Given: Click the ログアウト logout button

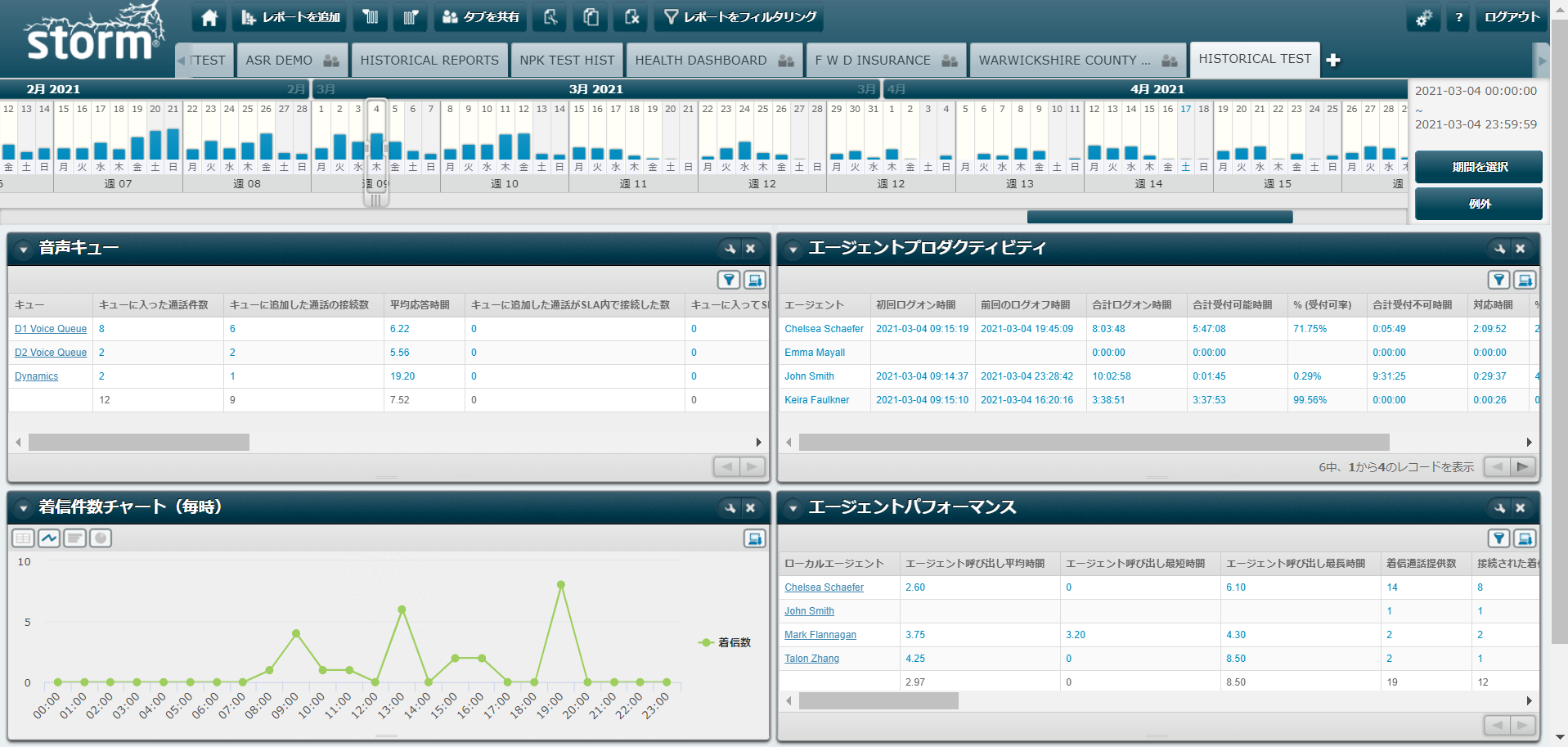Looking at the screenshot, I should click(x=1512, y=17).
